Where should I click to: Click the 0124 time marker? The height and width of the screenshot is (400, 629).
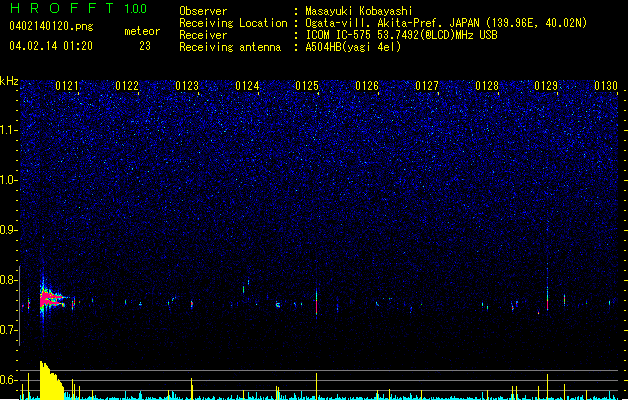247,86
